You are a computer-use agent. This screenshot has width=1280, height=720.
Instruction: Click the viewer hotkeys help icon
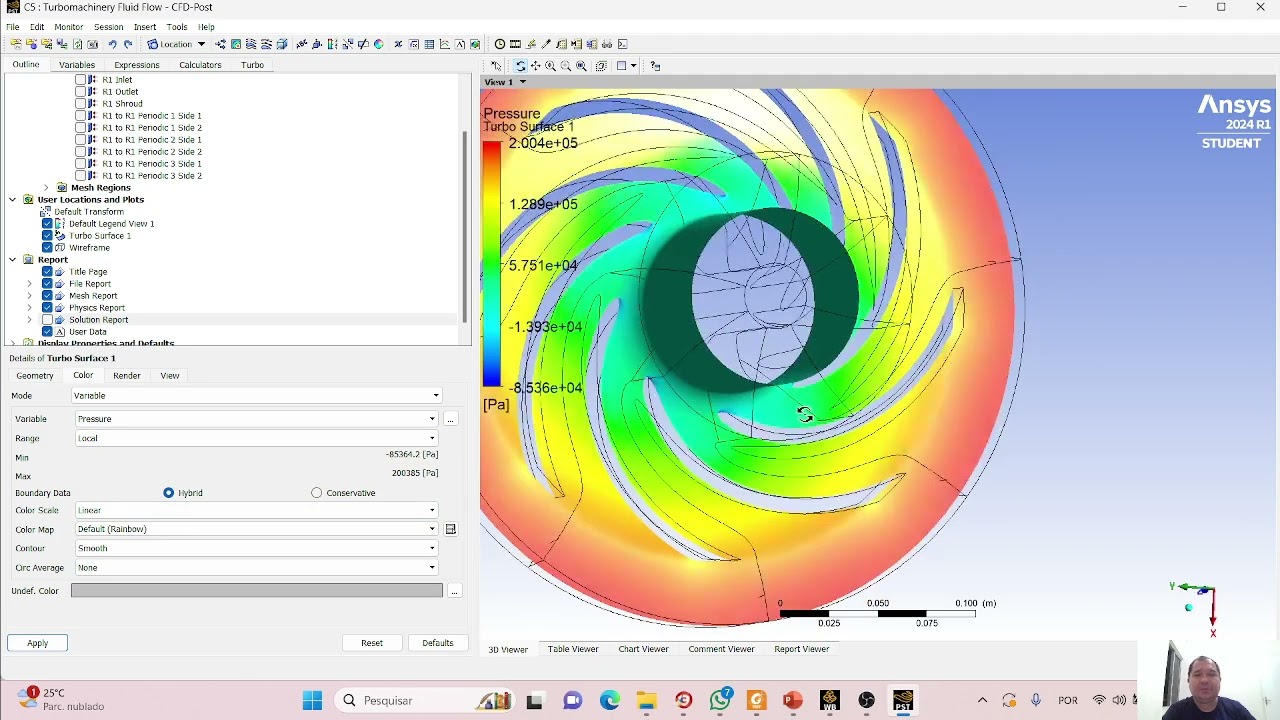[x=655, y=66]
